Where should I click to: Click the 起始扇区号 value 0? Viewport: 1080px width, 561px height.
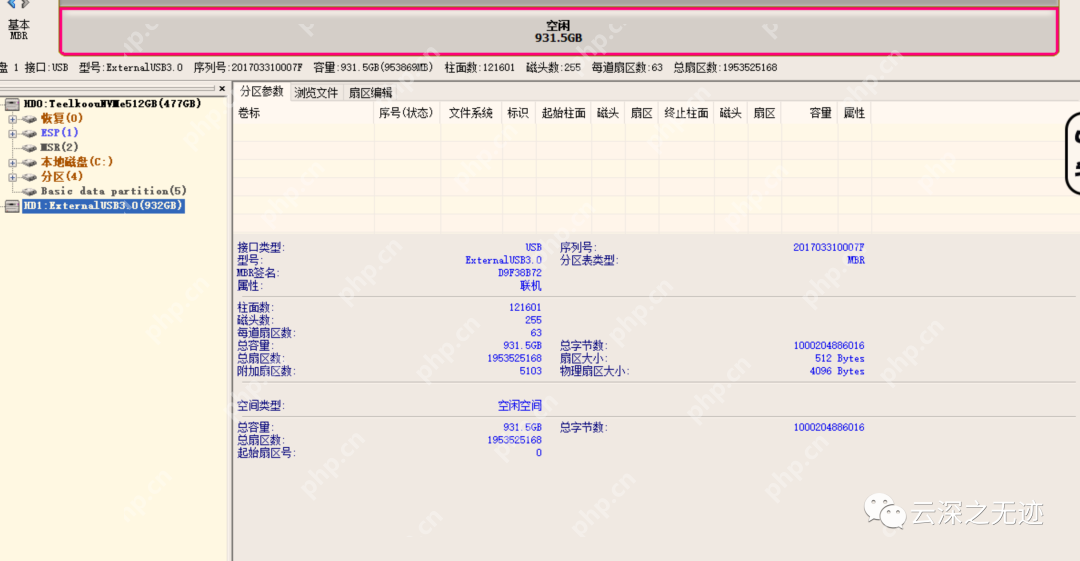point(539,453)
